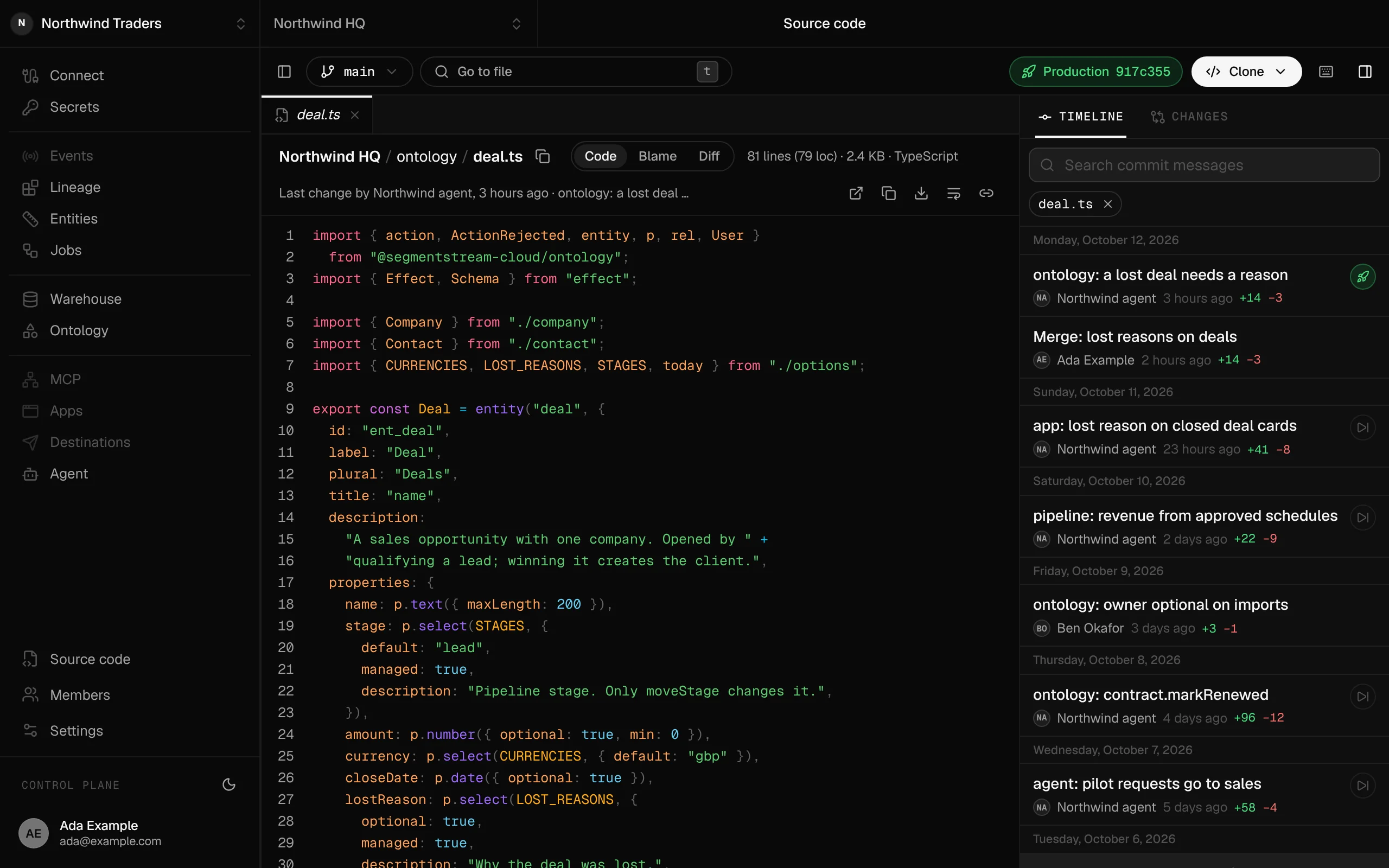Screen dimensions: 1389x868
Task: Open Members page
Action: [x=130, y=694]
